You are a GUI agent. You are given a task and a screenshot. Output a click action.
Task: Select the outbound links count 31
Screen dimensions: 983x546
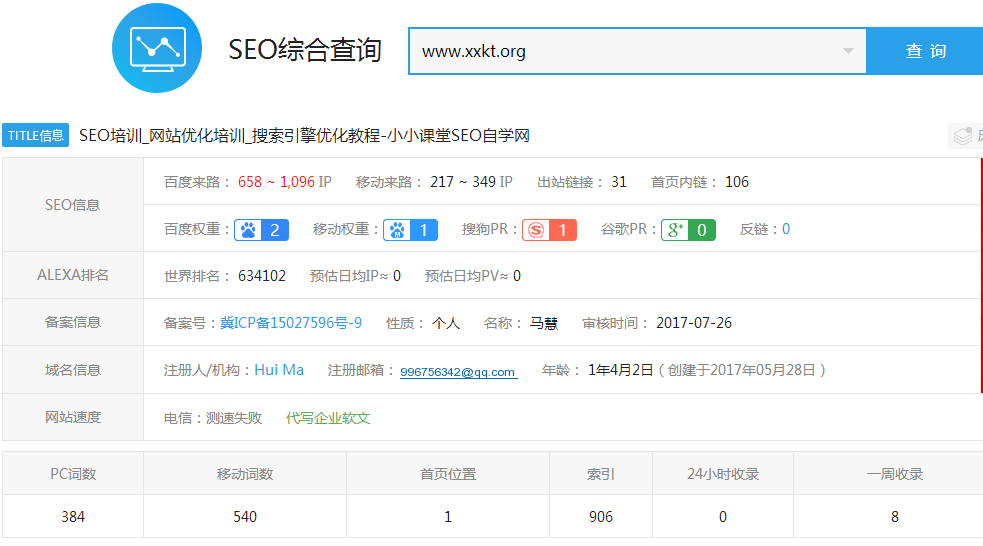(x=619, y=182)
